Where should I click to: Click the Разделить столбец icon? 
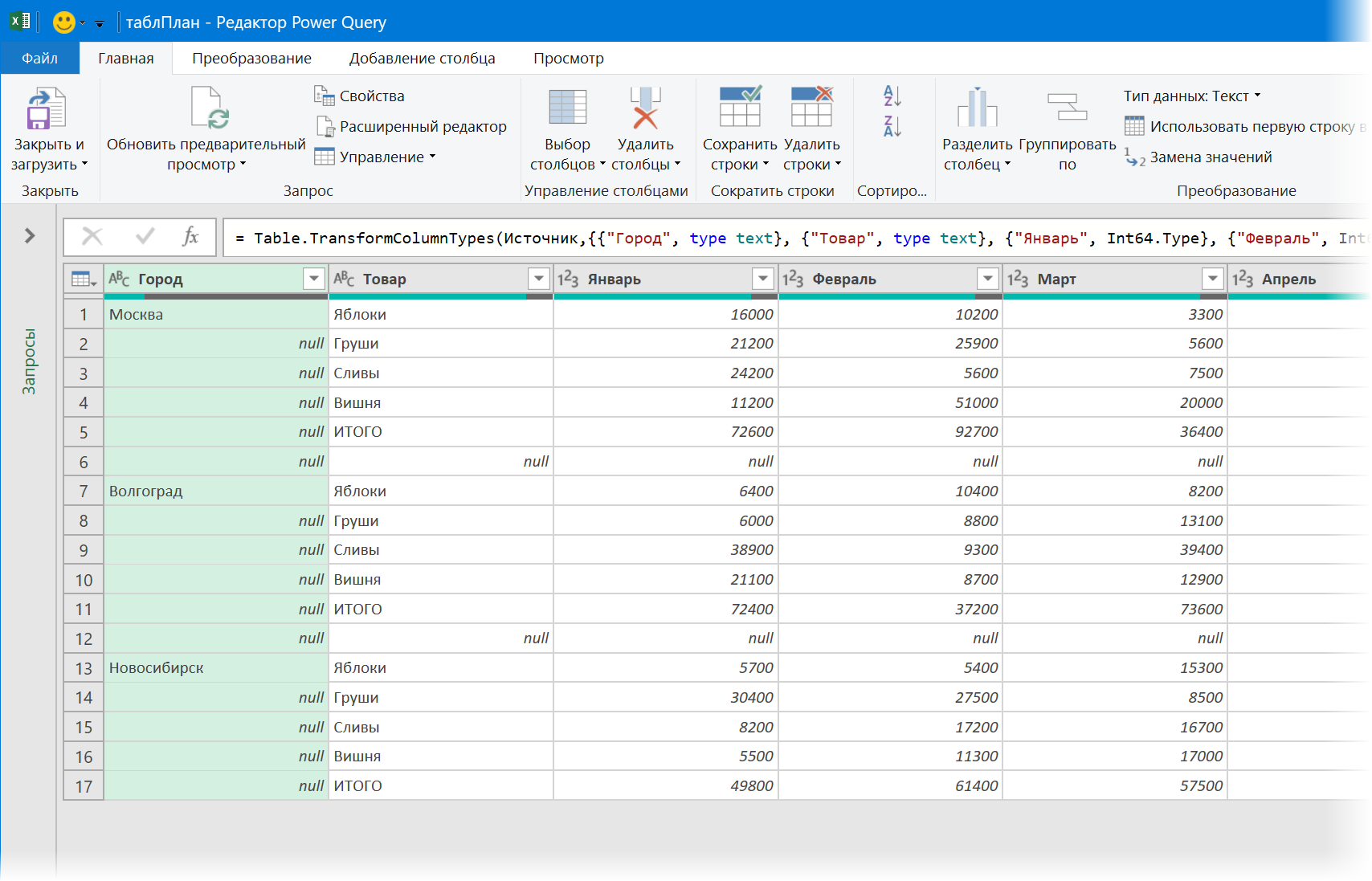coord(977,108)
